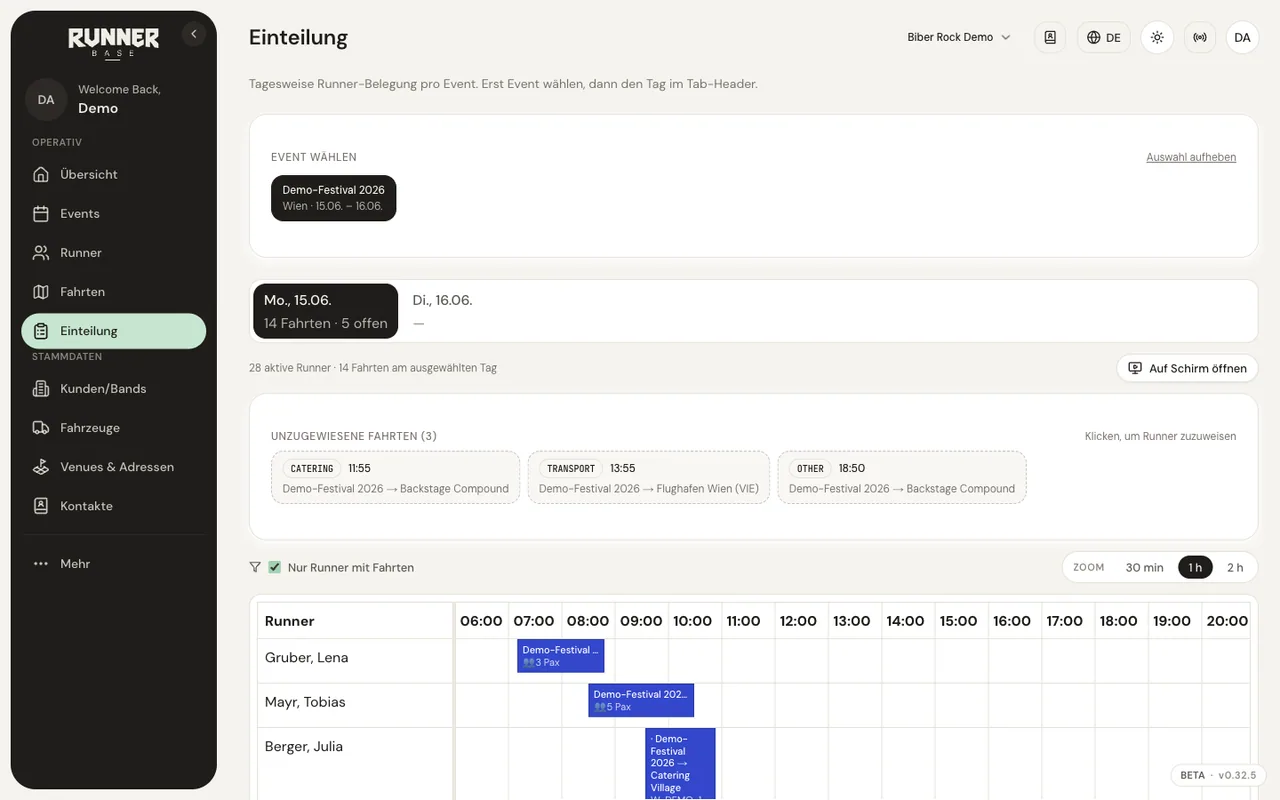The image size is (1280, 800).
Task: Go to Events in the sidebar
Action: coord(114,213)
